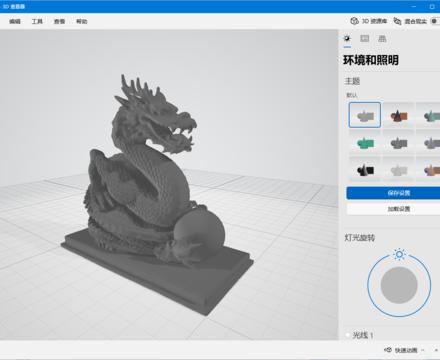Open the 查看 menu

coord(59,21)
